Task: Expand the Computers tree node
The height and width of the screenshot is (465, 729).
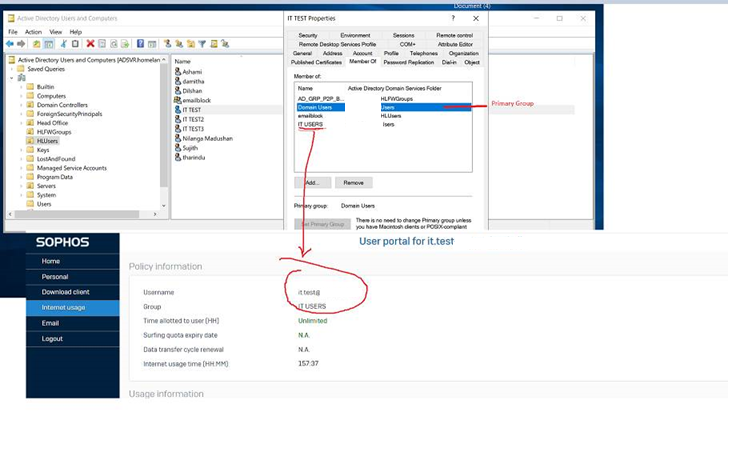Action: coord(21,96)
